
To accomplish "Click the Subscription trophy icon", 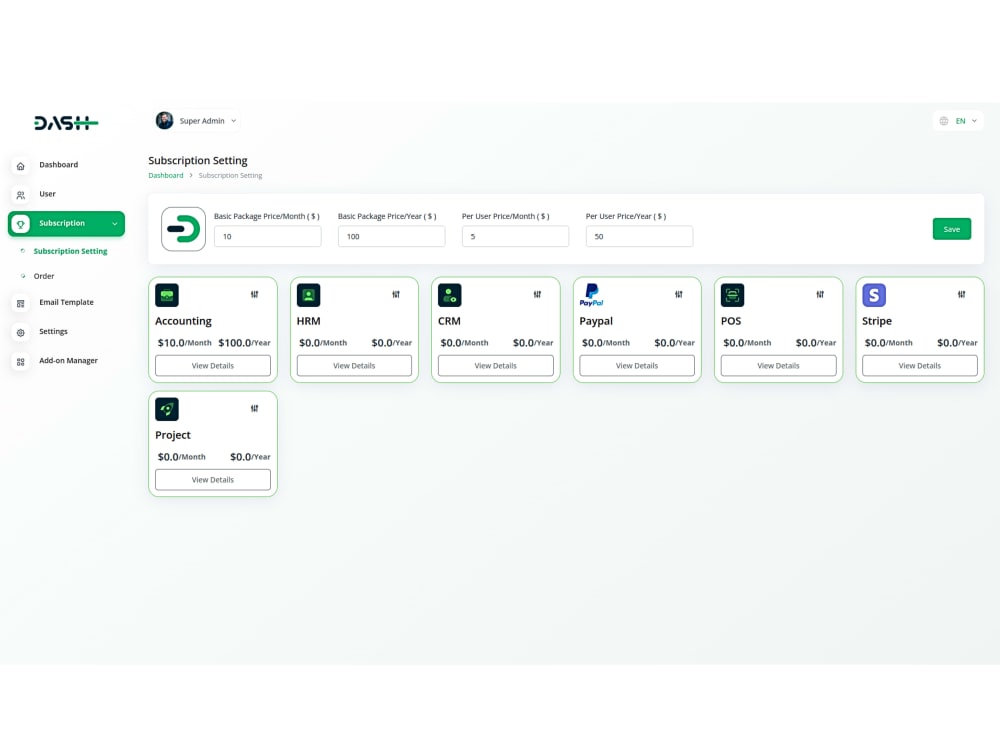I will pos(20,224).
